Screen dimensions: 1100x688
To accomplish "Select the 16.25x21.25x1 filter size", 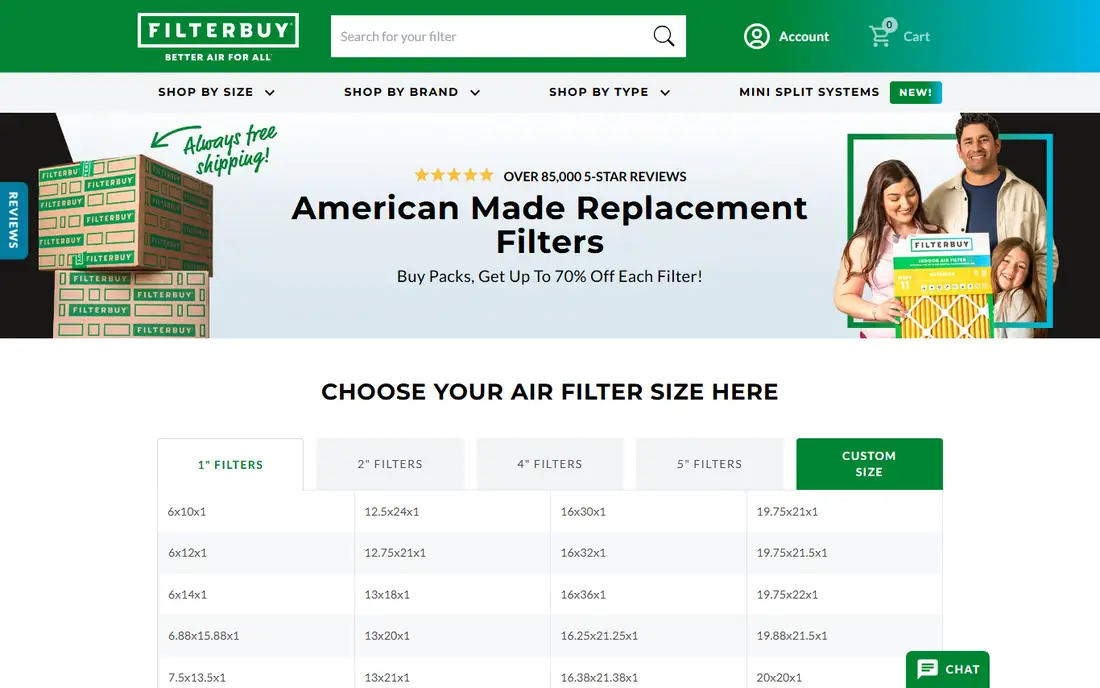I will click(599, 635).
